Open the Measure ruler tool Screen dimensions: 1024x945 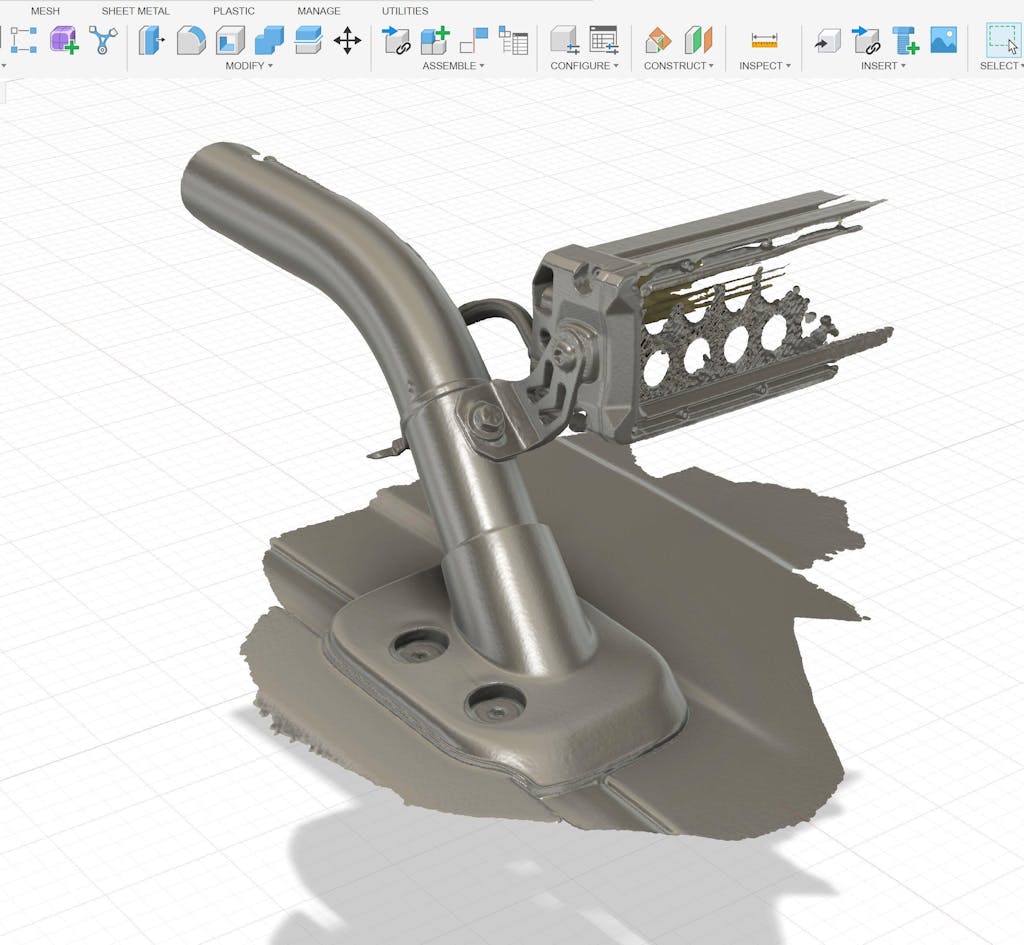coord(764,40)
